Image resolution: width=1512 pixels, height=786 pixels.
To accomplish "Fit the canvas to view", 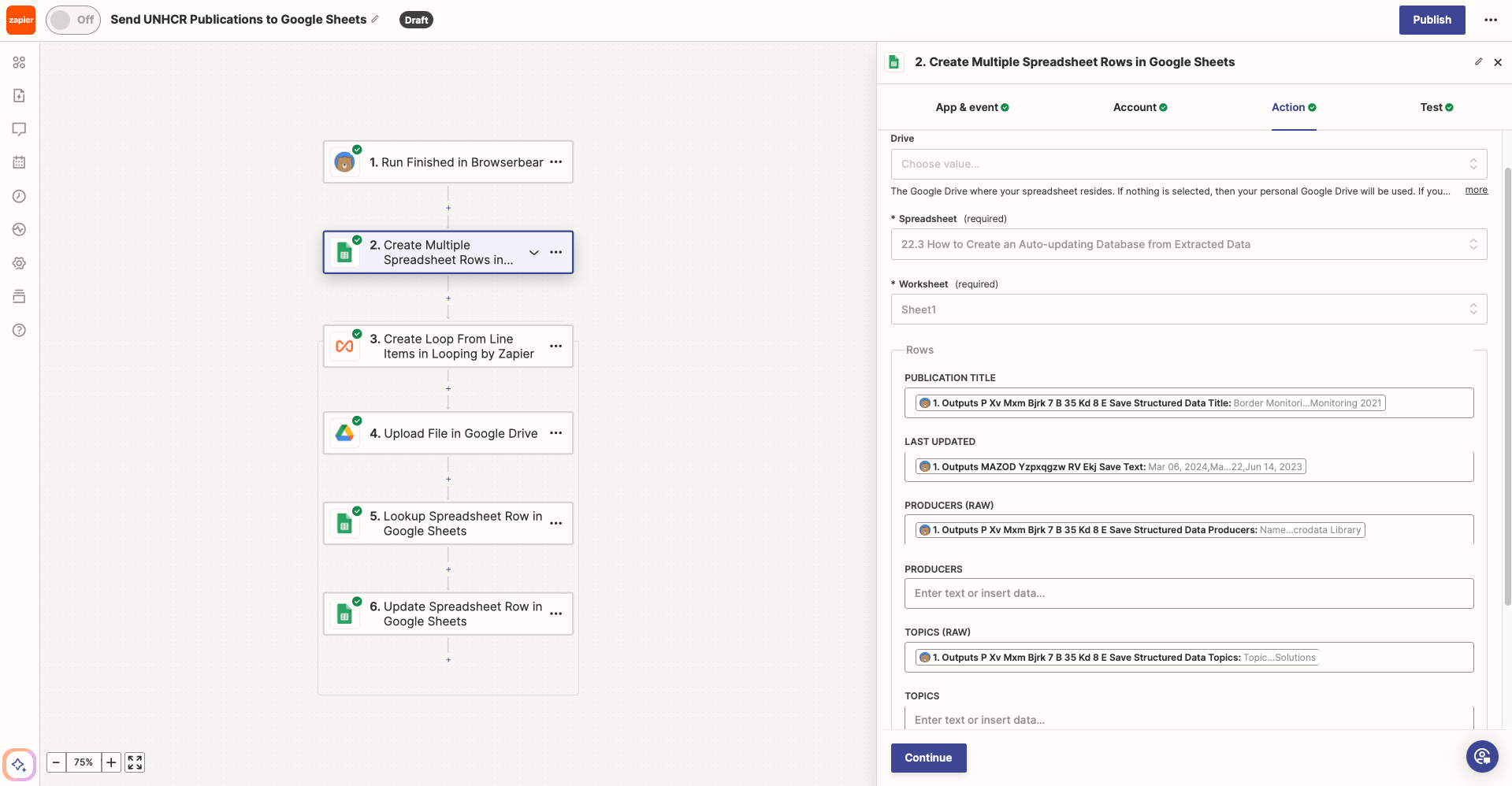I will [x=135, y=762].
